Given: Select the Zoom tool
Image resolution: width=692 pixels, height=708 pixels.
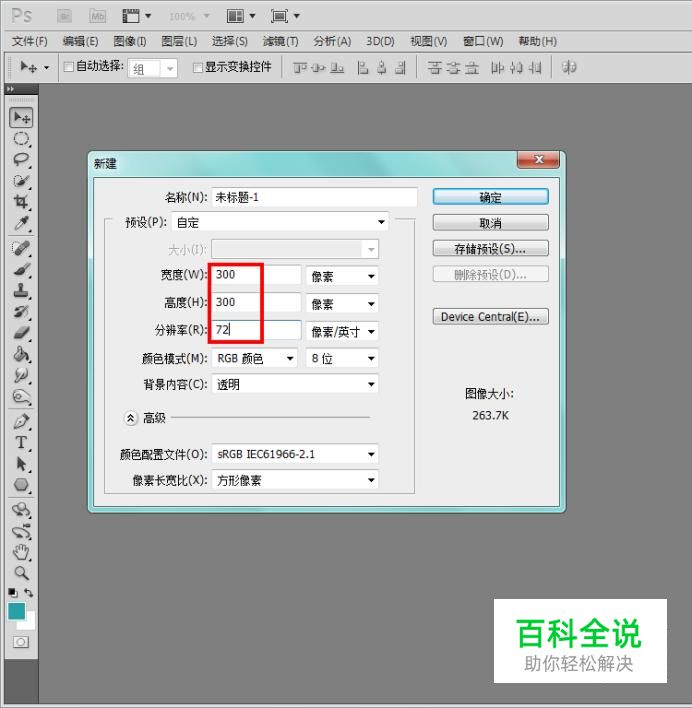Looking at the screenshot, I should click(21, 573).
